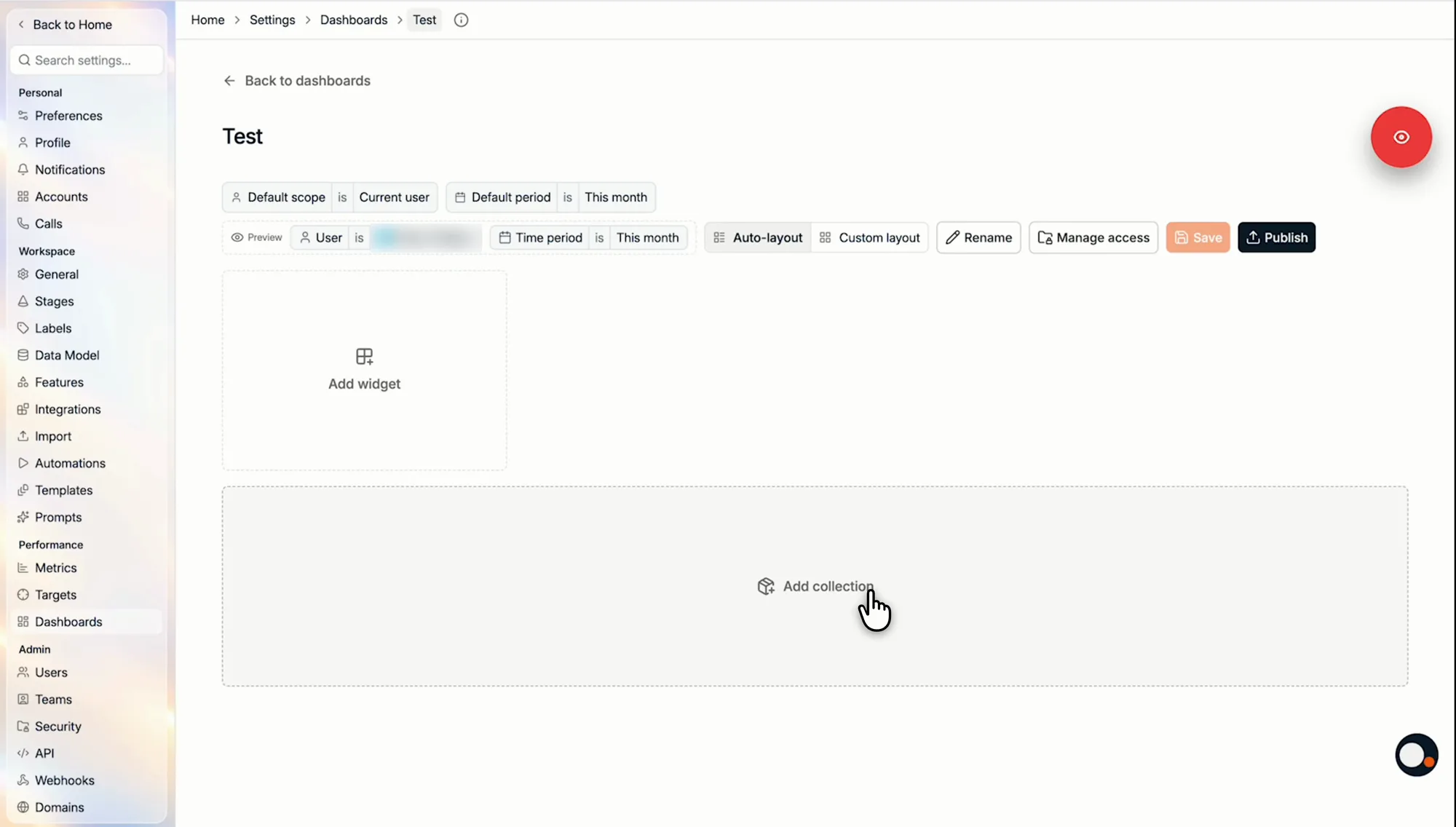Click the Calls phone icon
The width and height of the screenshot is (1456, 827).
coord(23,223)
